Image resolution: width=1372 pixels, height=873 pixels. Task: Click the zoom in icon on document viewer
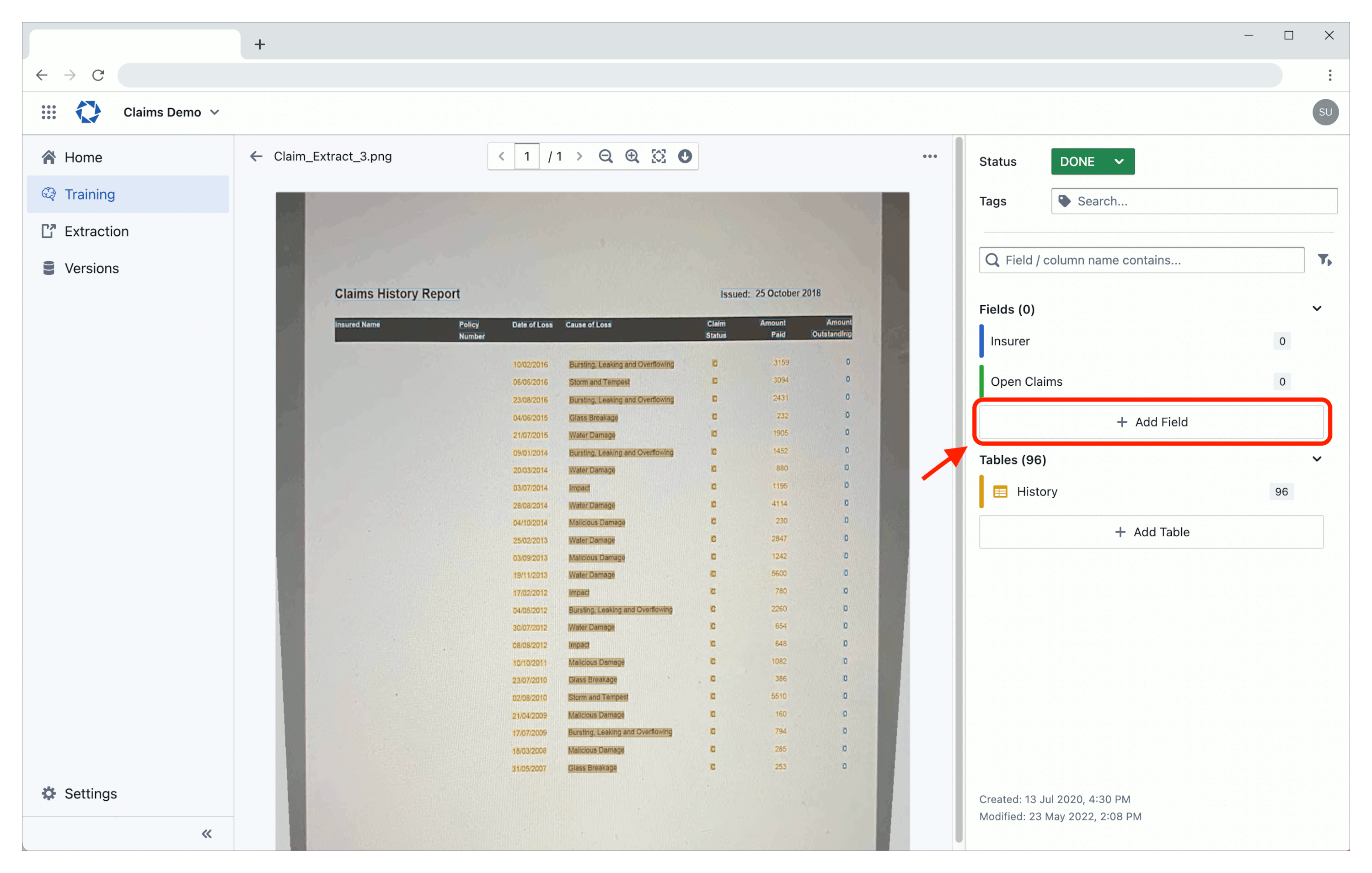(633, 157)
